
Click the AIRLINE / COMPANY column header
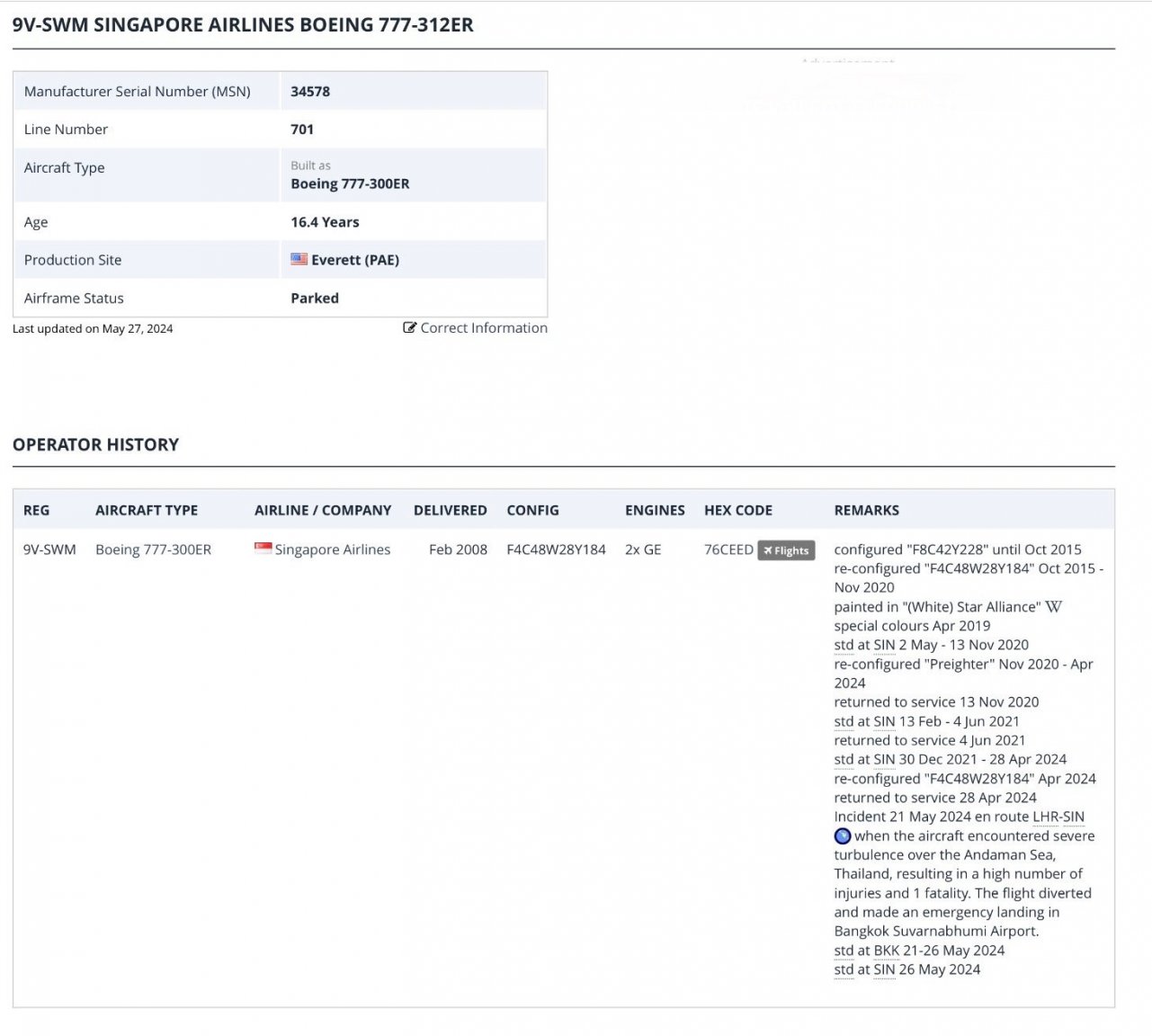point(323,510)
